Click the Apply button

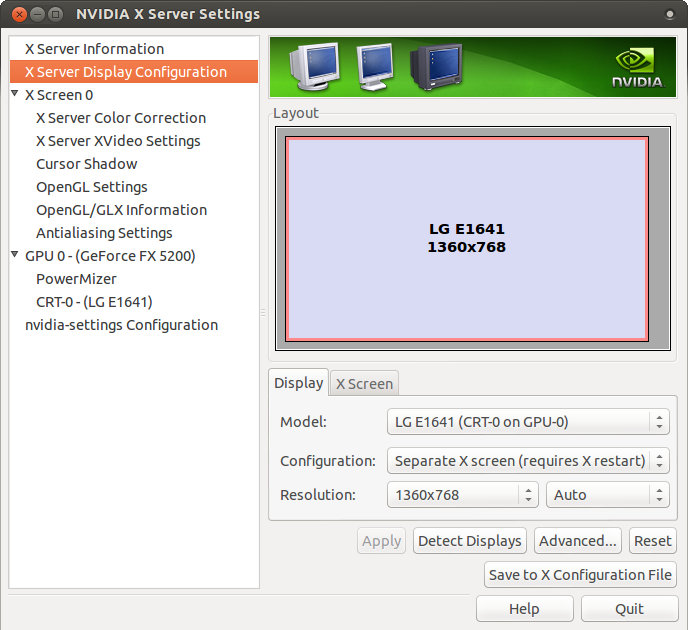tap(381, 541)
